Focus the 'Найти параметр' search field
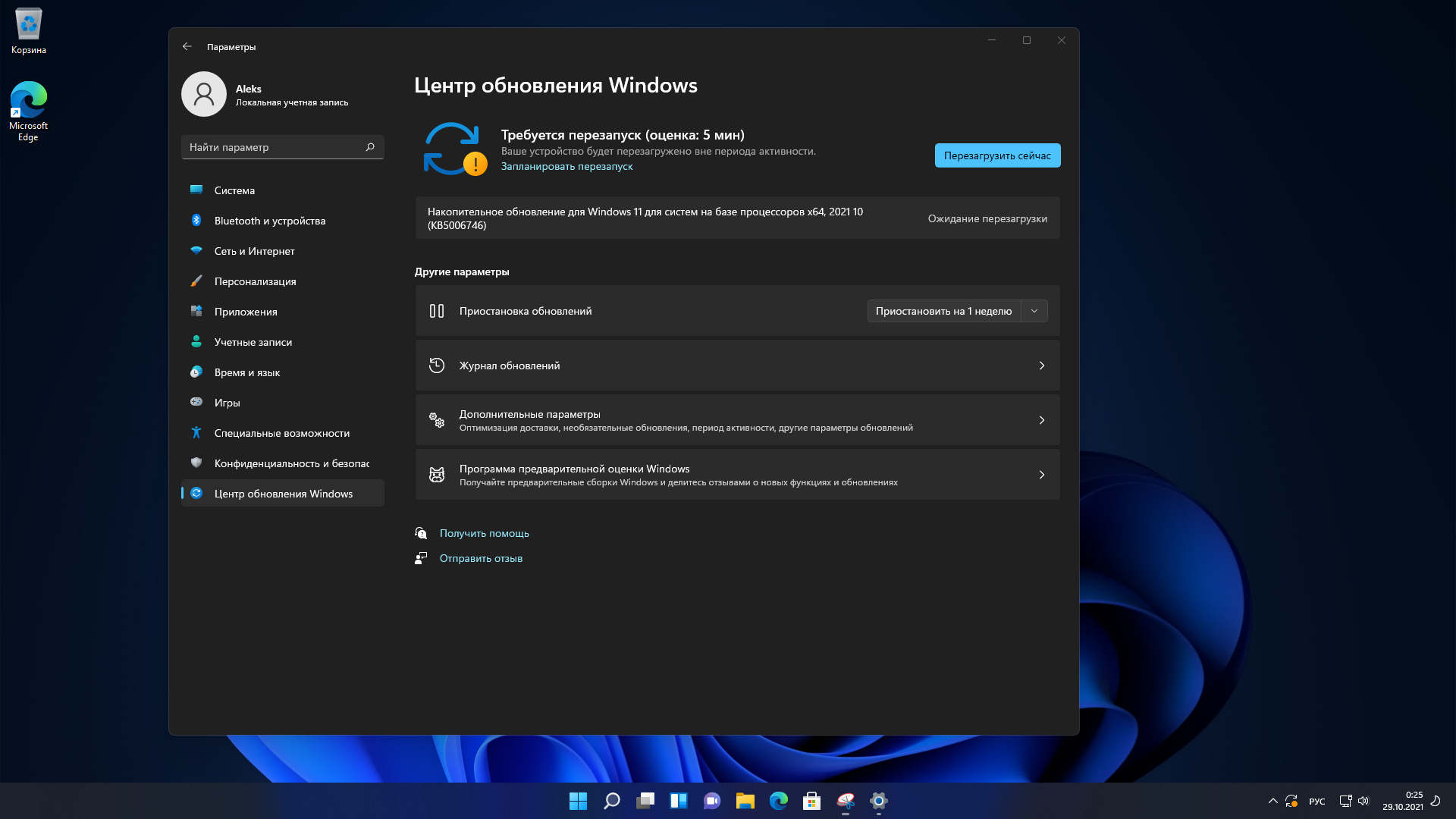1456x819 pixels. pyautogui.click(x=282, y=147)
